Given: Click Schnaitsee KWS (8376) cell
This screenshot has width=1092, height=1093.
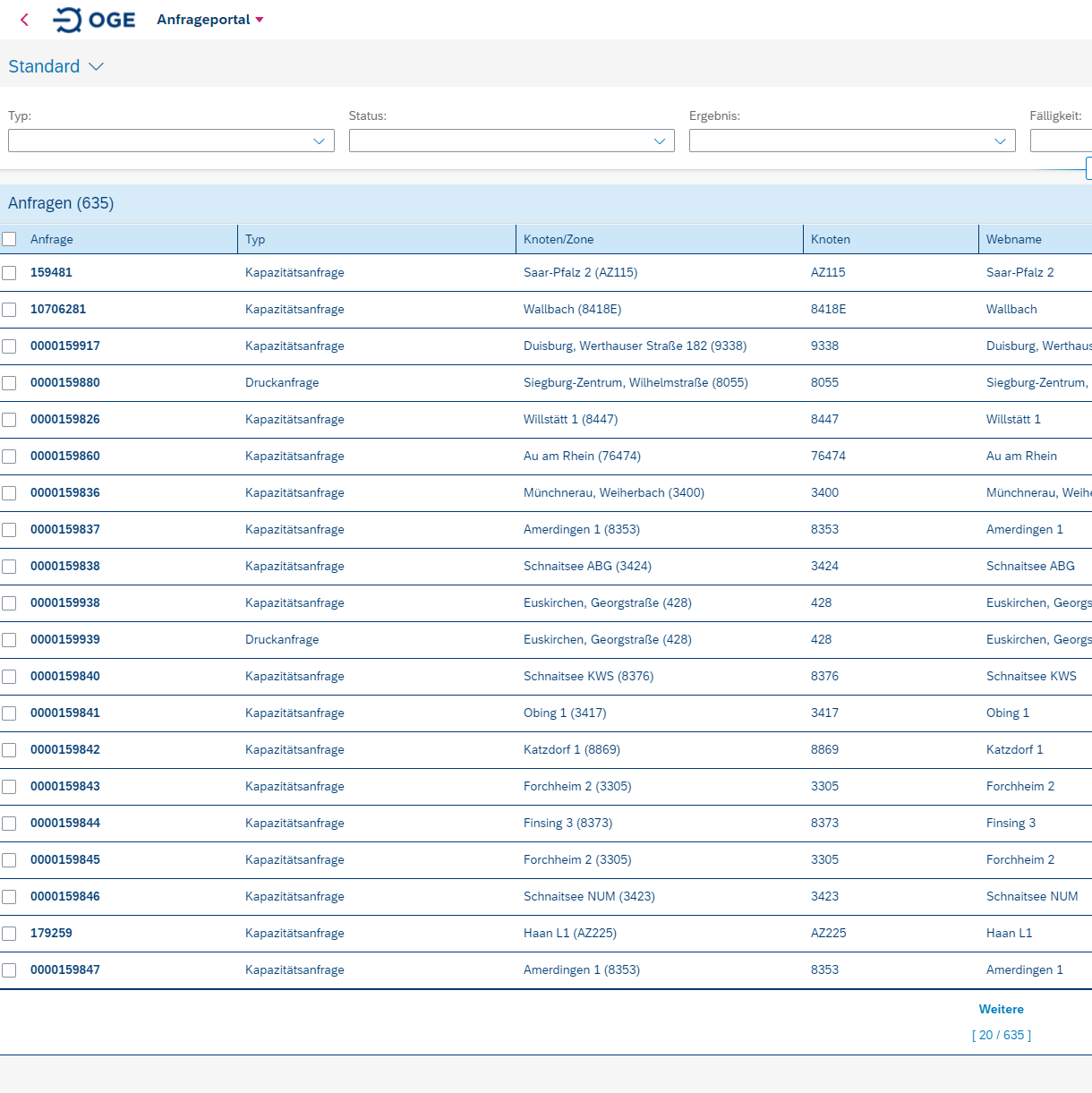Looking at the screenshot, I should pos(589,676).
